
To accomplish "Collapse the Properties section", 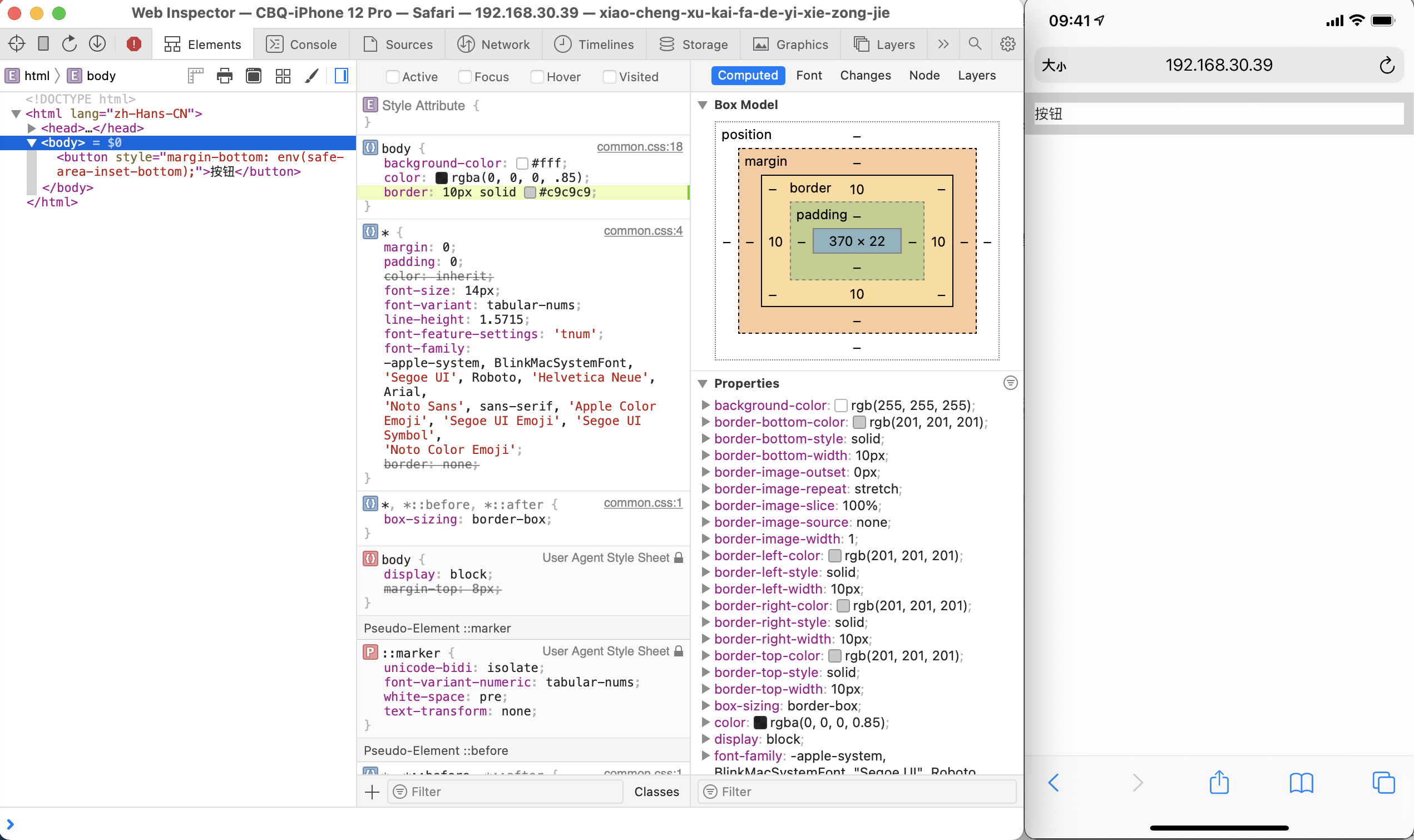I will [x=703, y=383].
